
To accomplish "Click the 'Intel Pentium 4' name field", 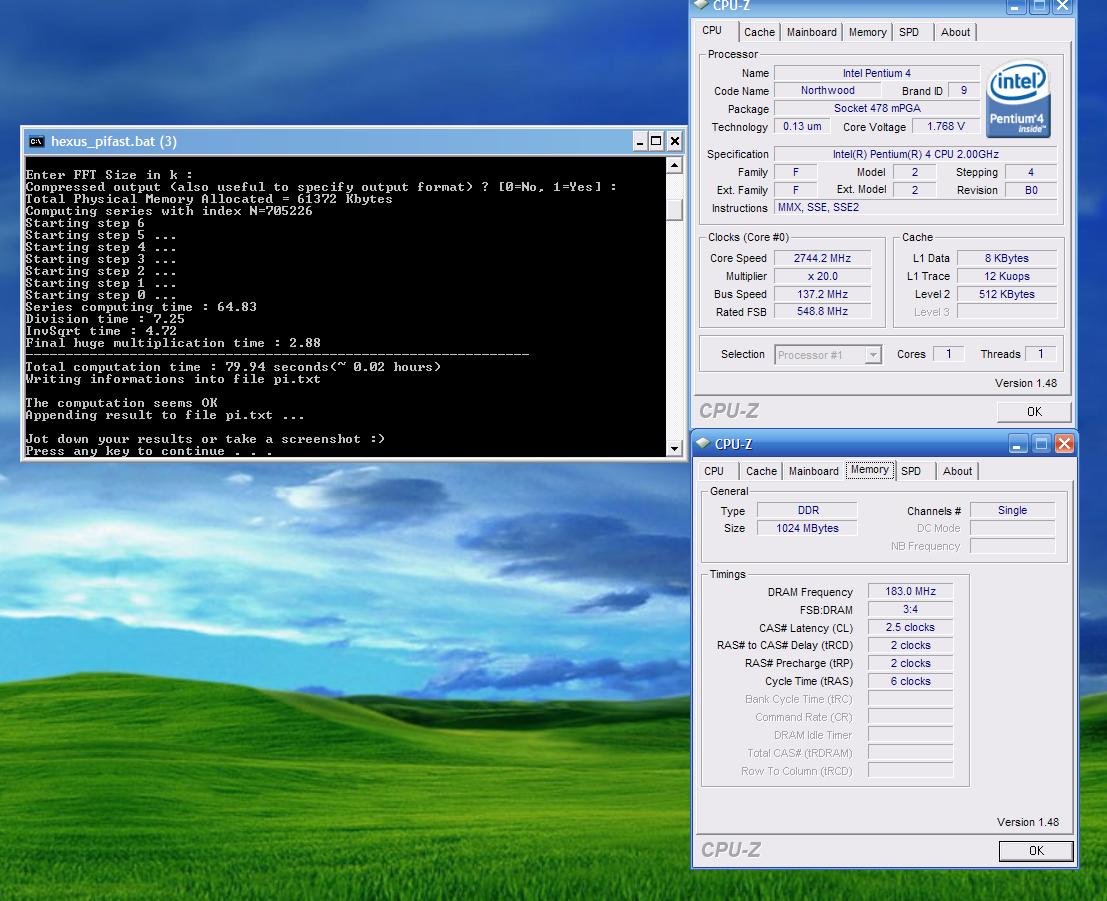I will click(876, 73).
